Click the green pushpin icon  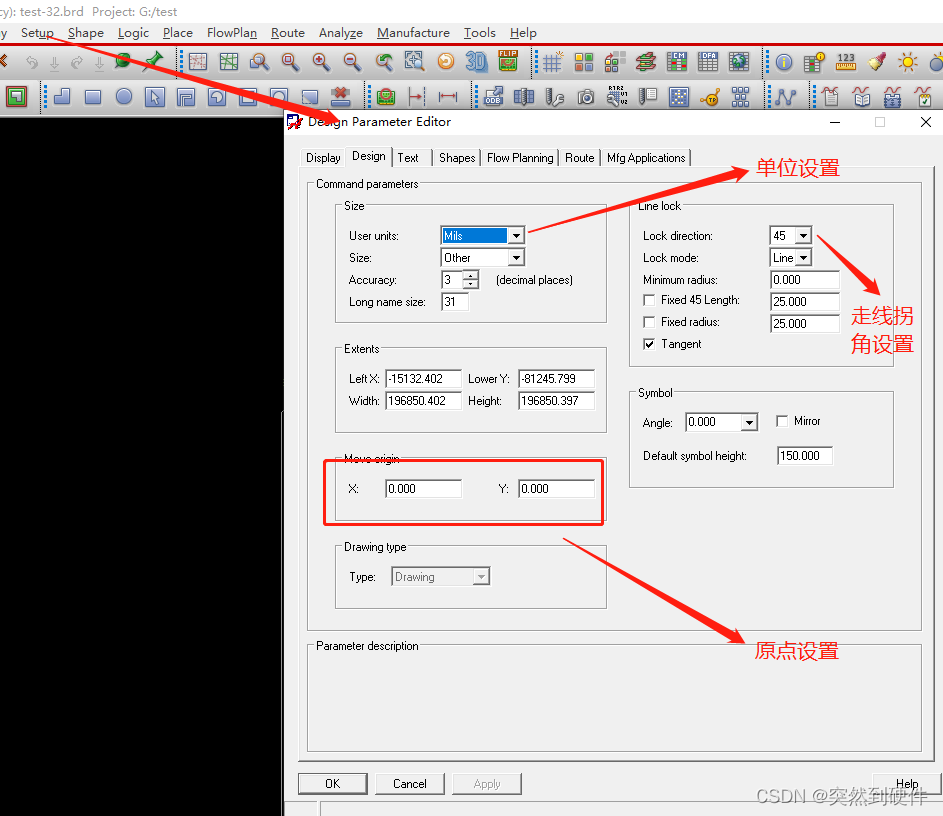point(153,61)
